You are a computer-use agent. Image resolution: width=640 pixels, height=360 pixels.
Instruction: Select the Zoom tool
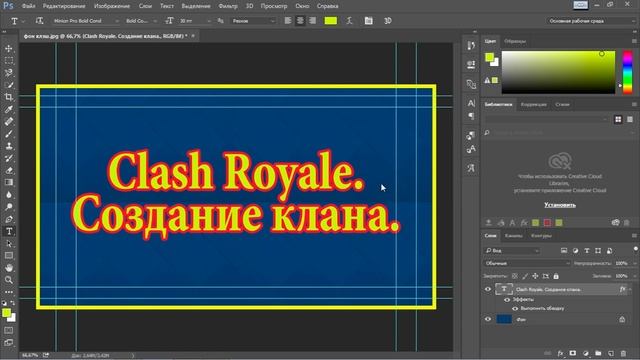pyautogui.click(x=9, y=280)
